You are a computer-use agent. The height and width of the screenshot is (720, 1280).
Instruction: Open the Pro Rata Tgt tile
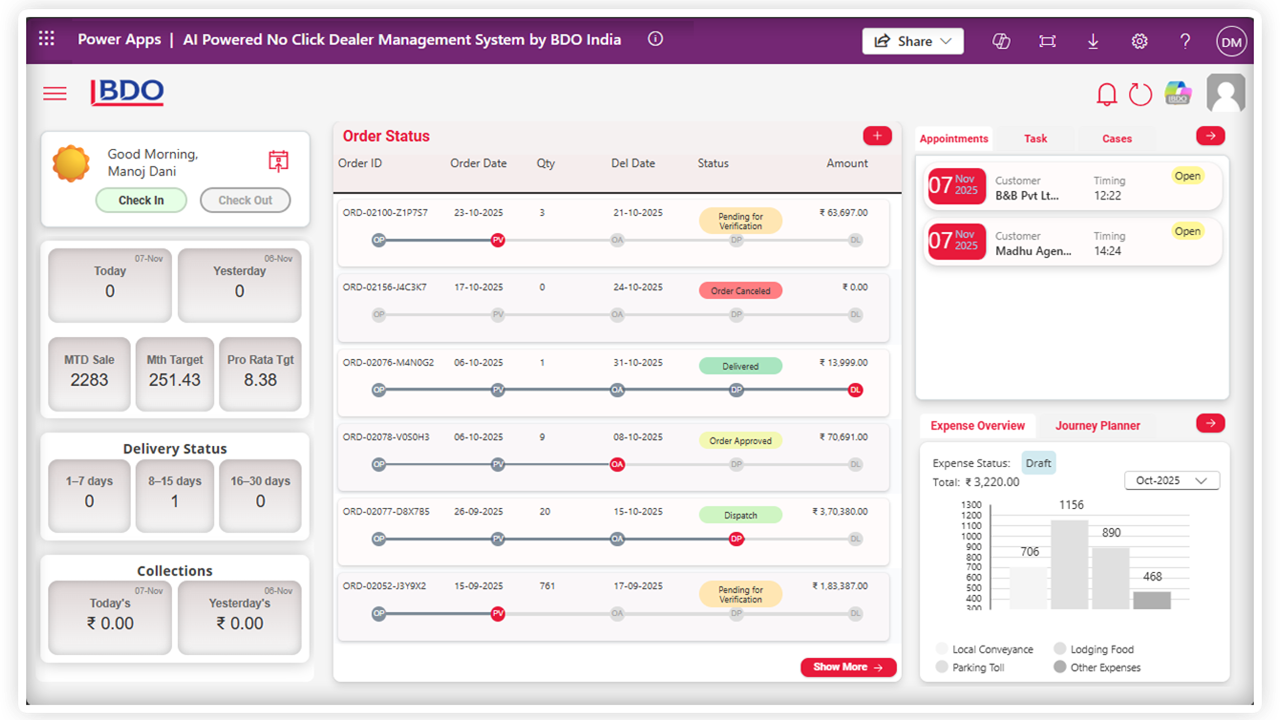(260, 374)
